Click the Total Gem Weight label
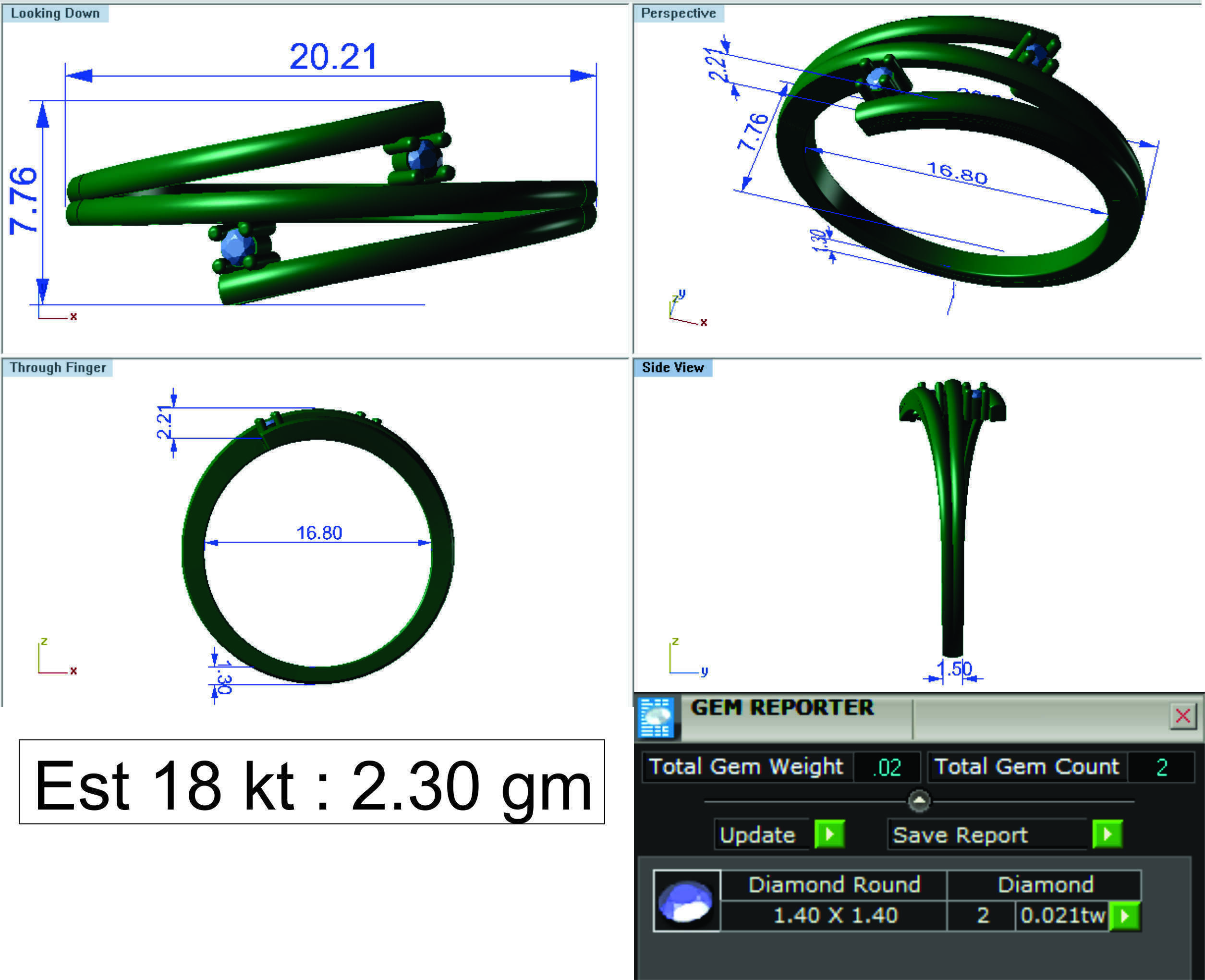The width and height of the screenshot is (1205, 980). pyautogui.click(x=746, y=767)
